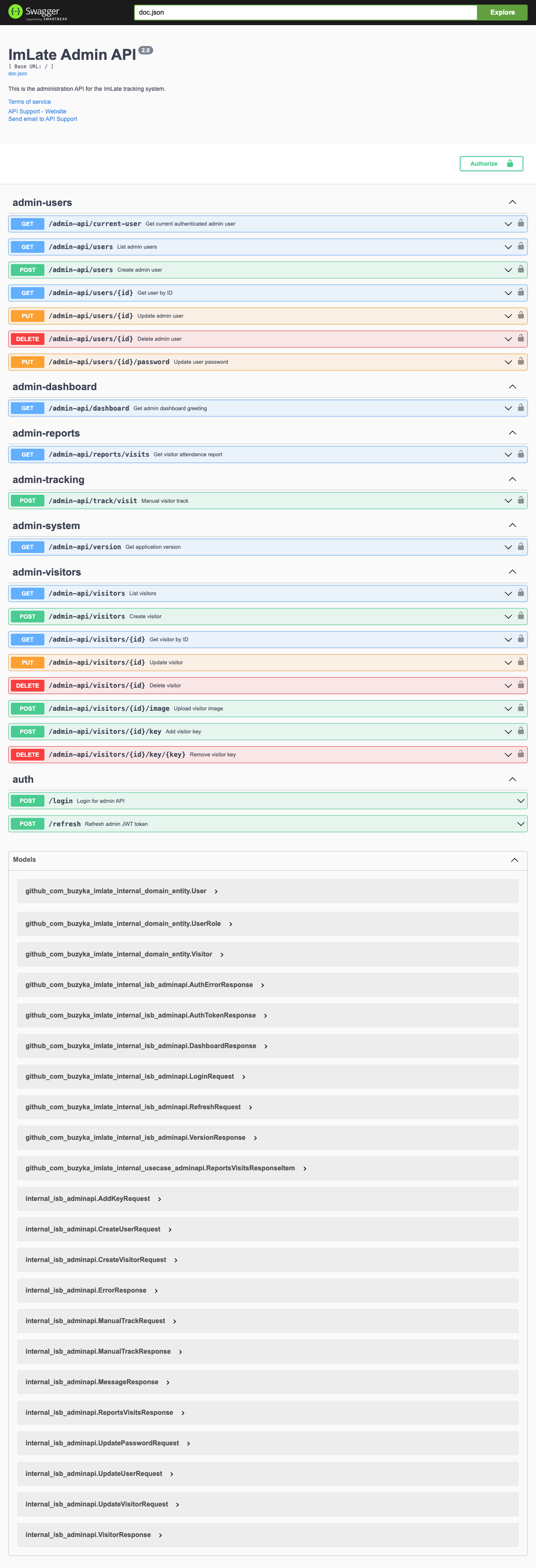
Task: Click ReportsVisitsResponseItem model name
Action: pyautogui.click(x=160, y=1168)
